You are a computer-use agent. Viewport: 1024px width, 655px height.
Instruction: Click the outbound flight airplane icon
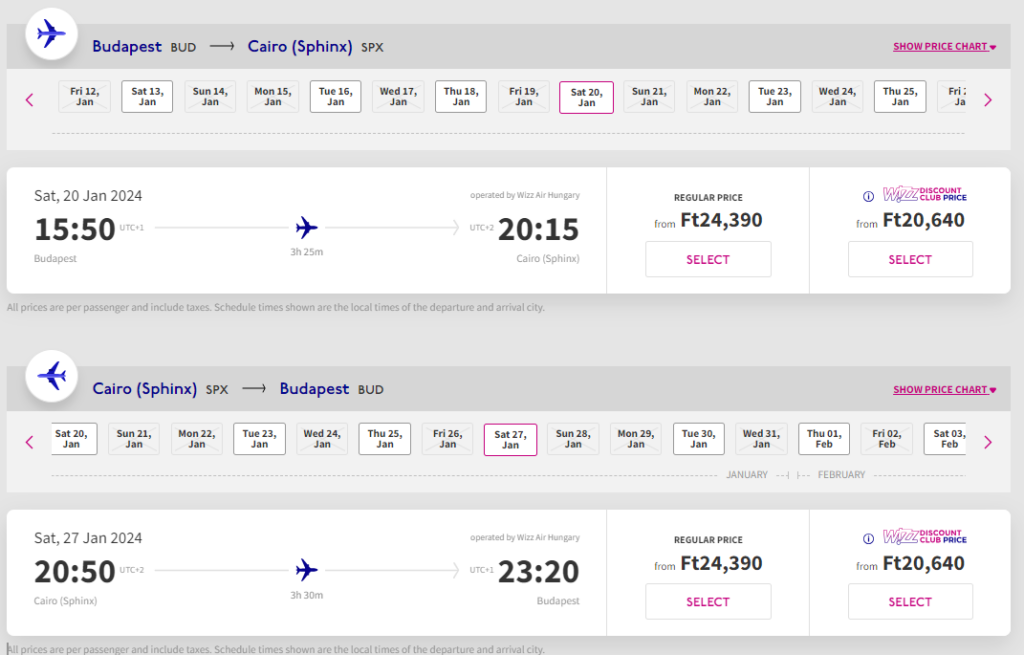coord(50,34)
